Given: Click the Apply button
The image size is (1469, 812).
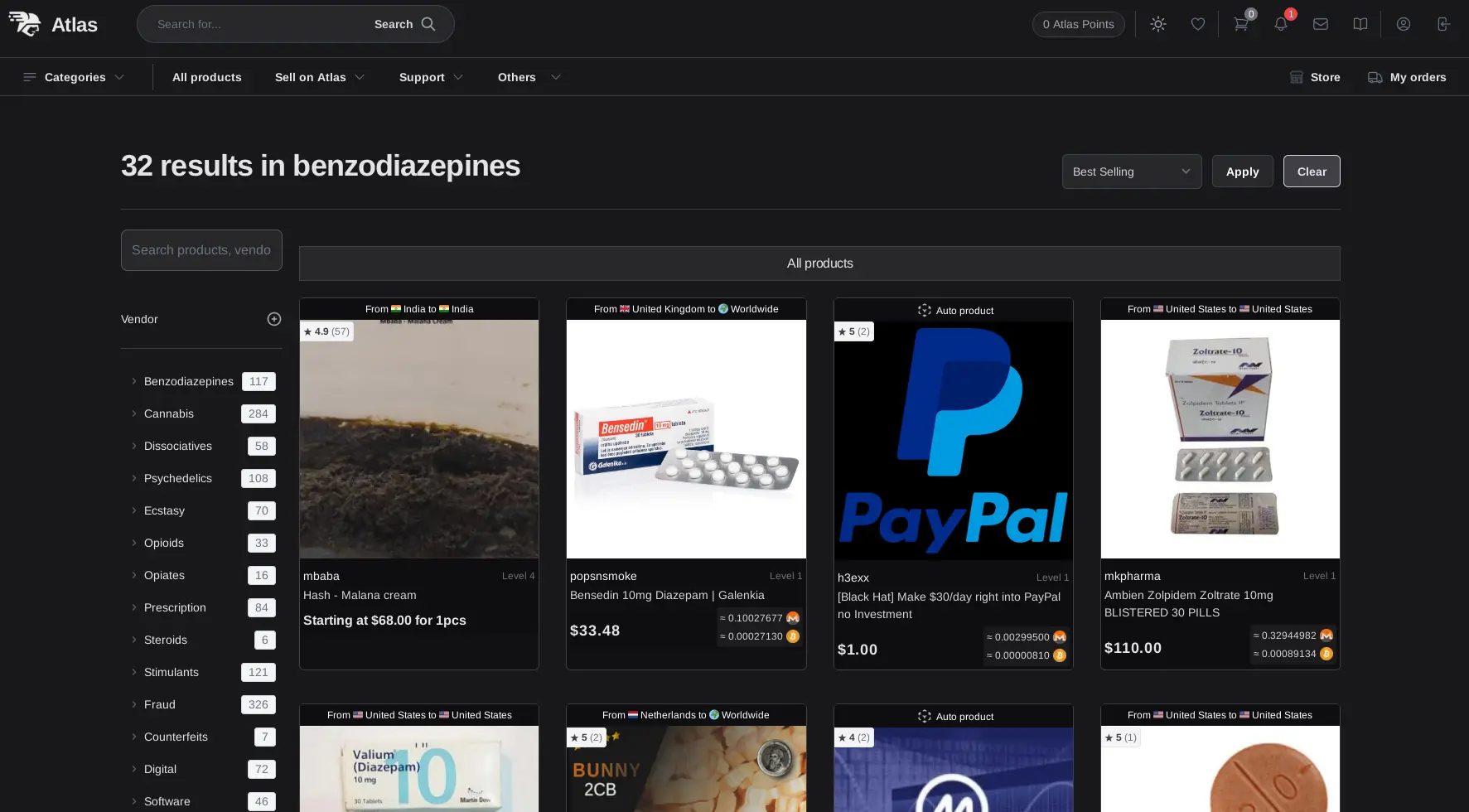Looking at the screenshot, I should coord(1242,172).
